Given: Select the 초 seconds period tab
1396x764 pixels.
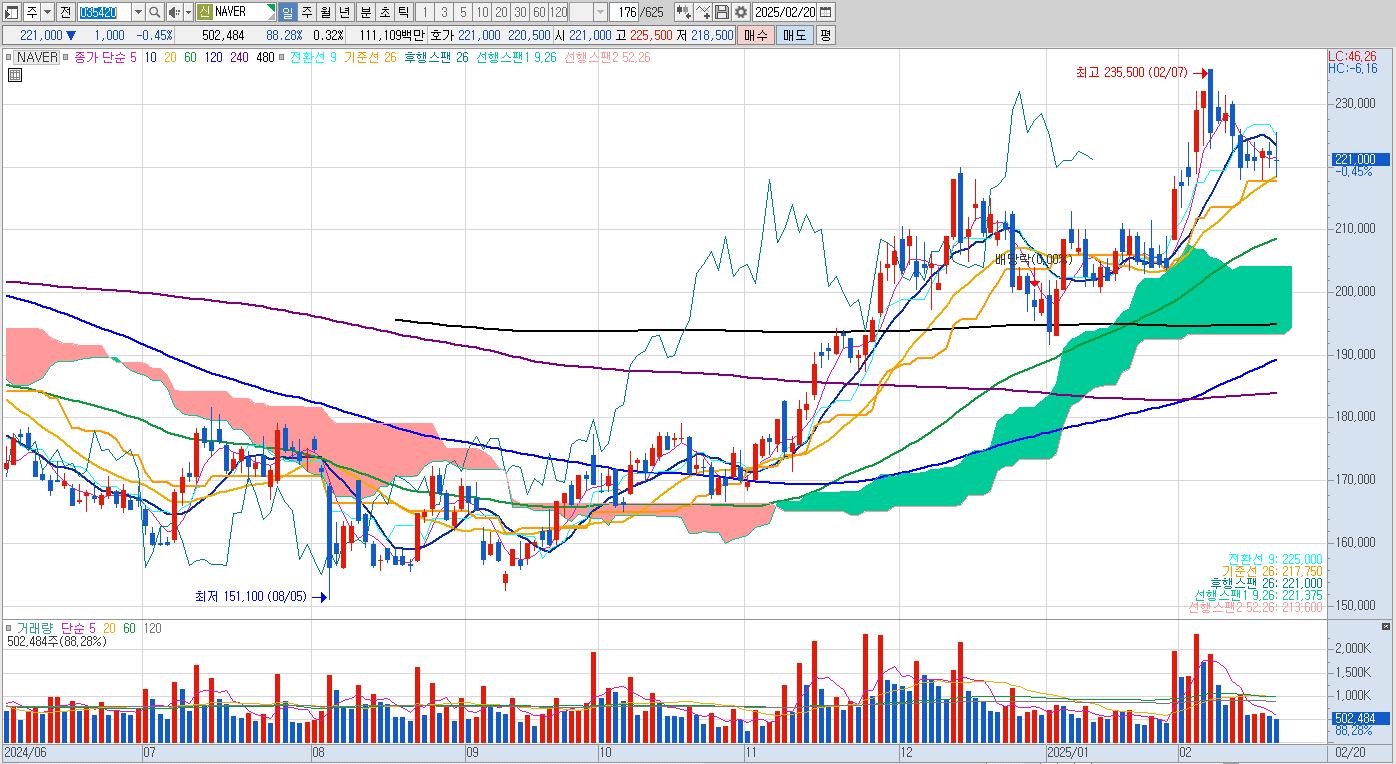Looking at the screenshot, I should [384, 12].
